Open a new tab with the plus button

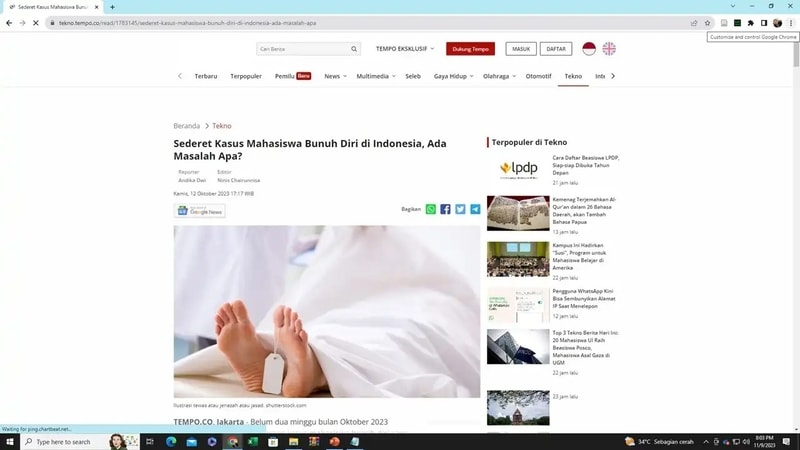click(x=112, y=7)
